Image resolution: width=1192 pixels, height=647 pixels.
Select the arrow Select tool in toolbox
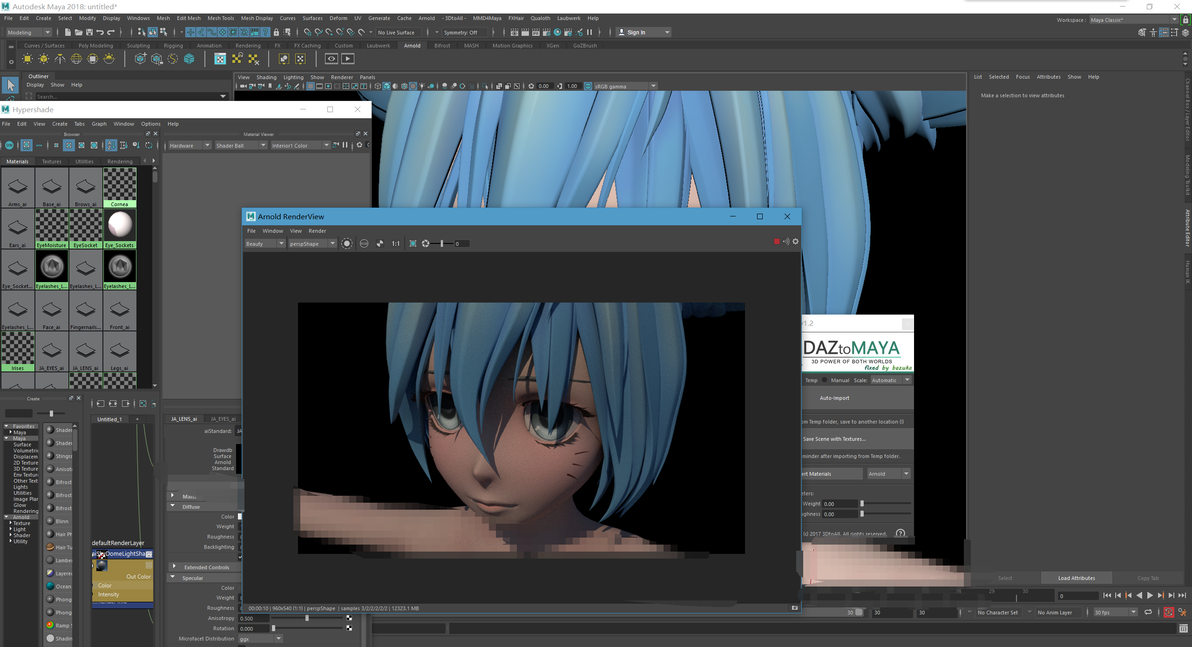pos(10,86)
